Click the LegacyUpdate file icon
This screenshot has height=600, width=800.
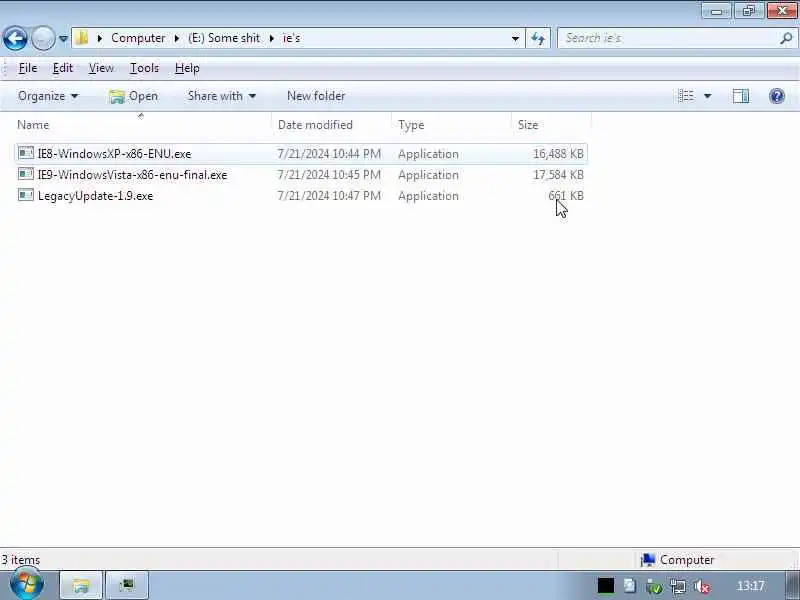point(26,195)
